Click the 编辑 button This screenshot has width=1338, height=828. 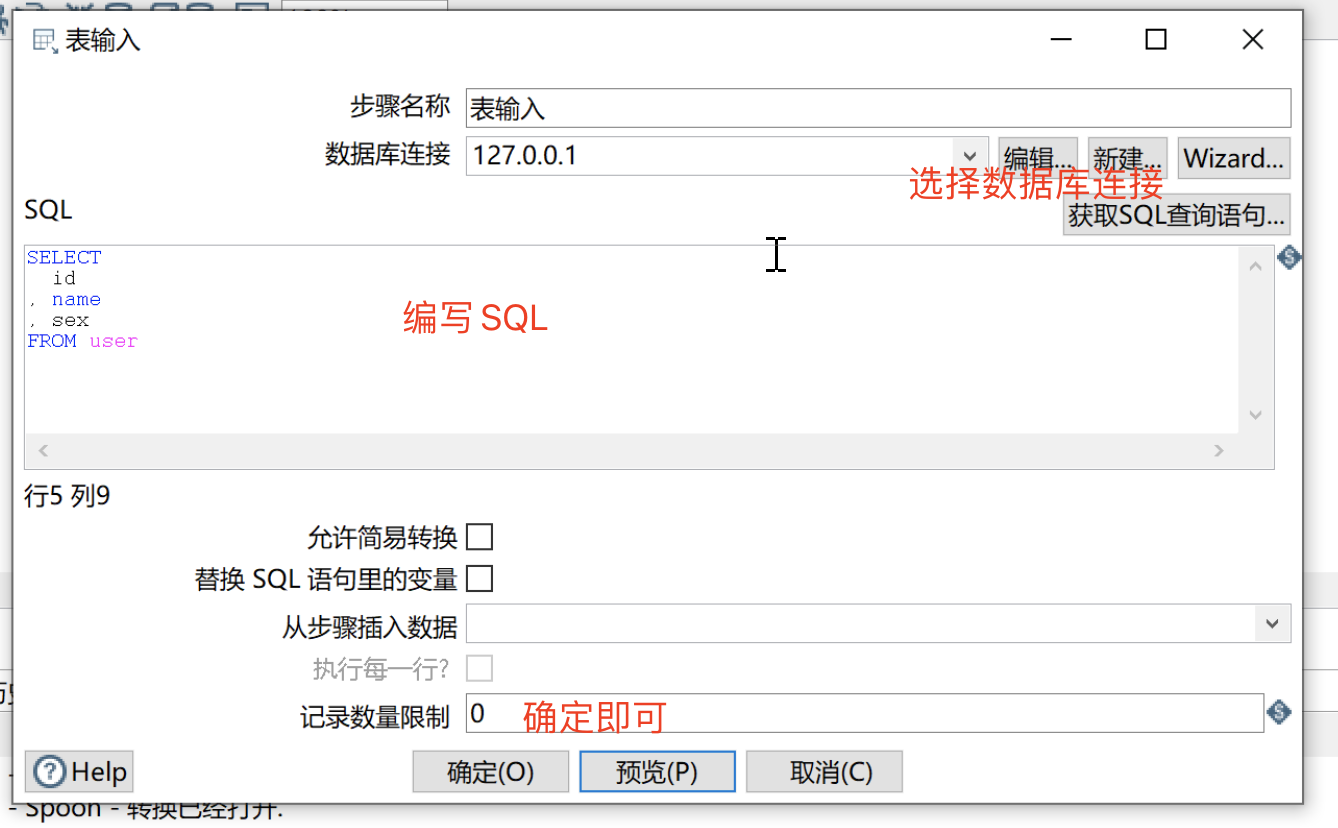(x=1037, y=157)
